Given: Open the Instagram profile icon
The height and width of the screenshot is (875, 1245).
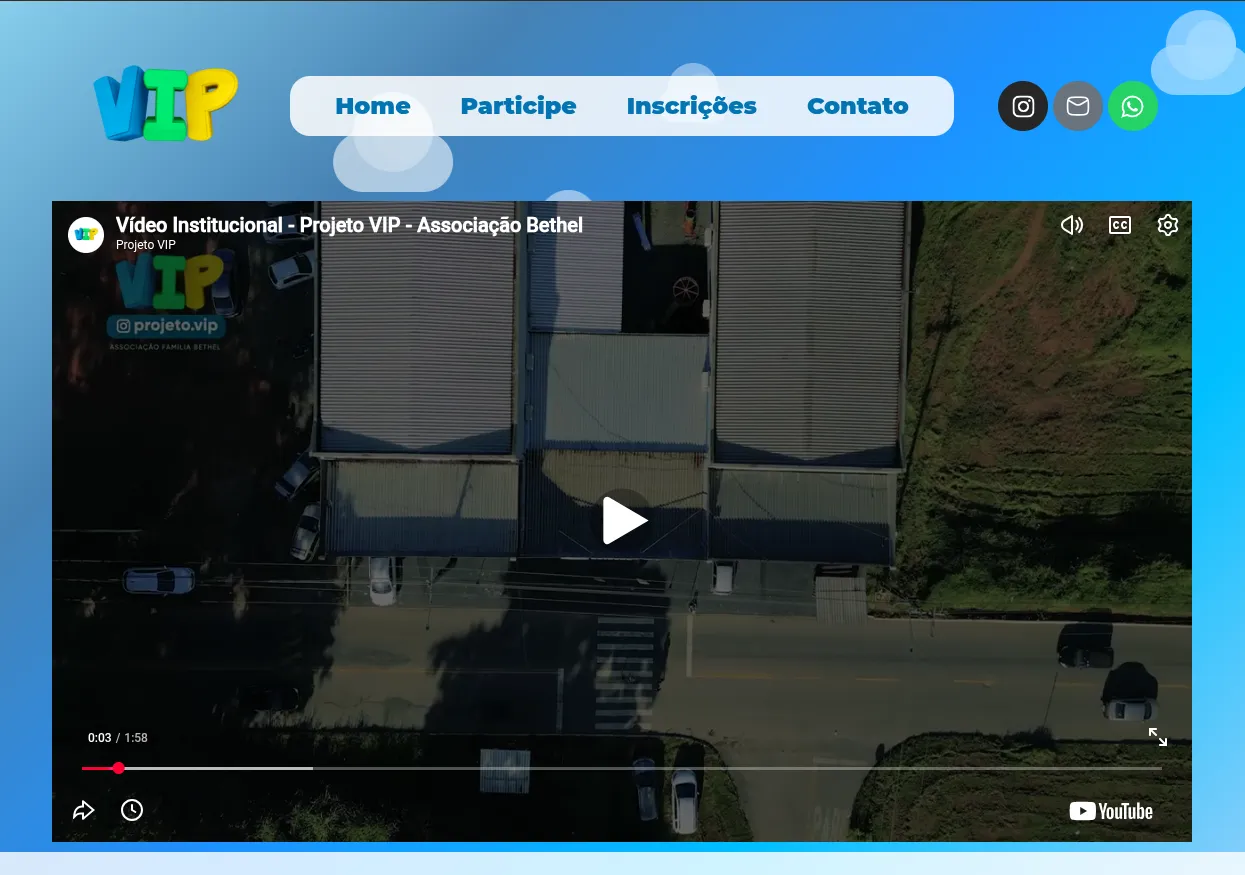Looking at the screenshot, I should 1022,105.
